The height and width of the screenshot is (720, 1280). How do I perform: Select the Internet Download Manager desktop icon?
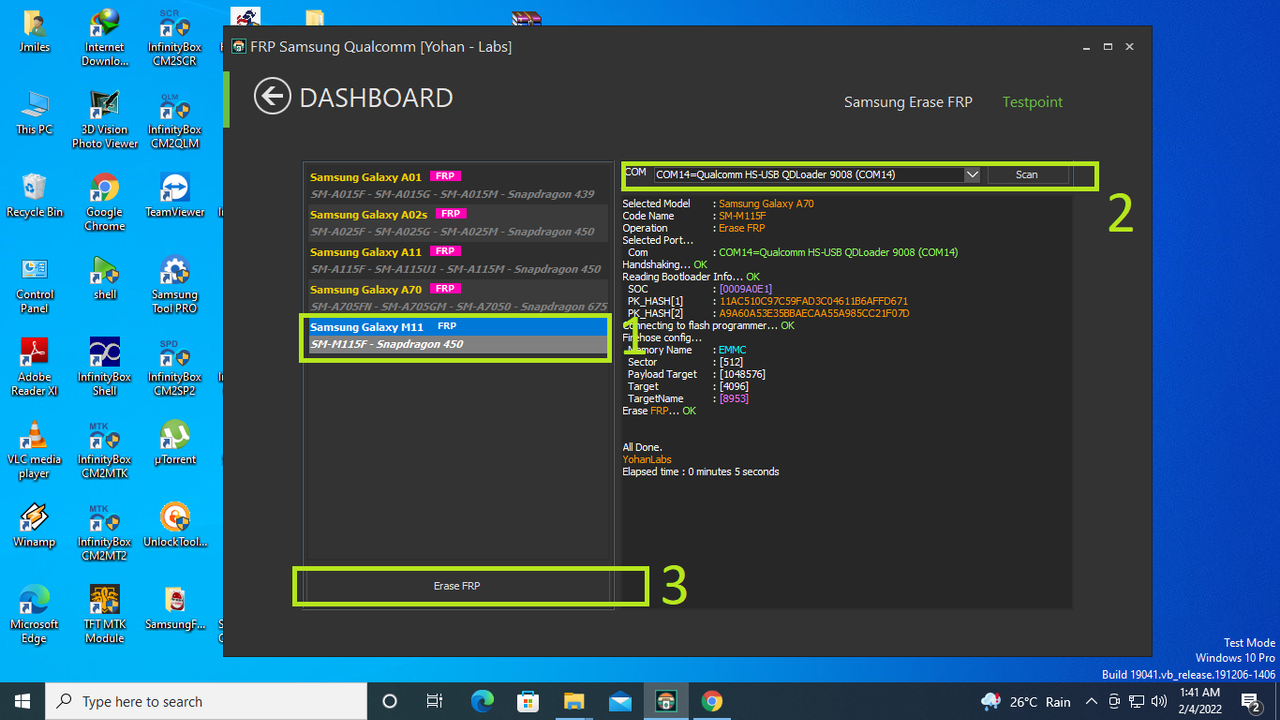(x=104, y=37)
